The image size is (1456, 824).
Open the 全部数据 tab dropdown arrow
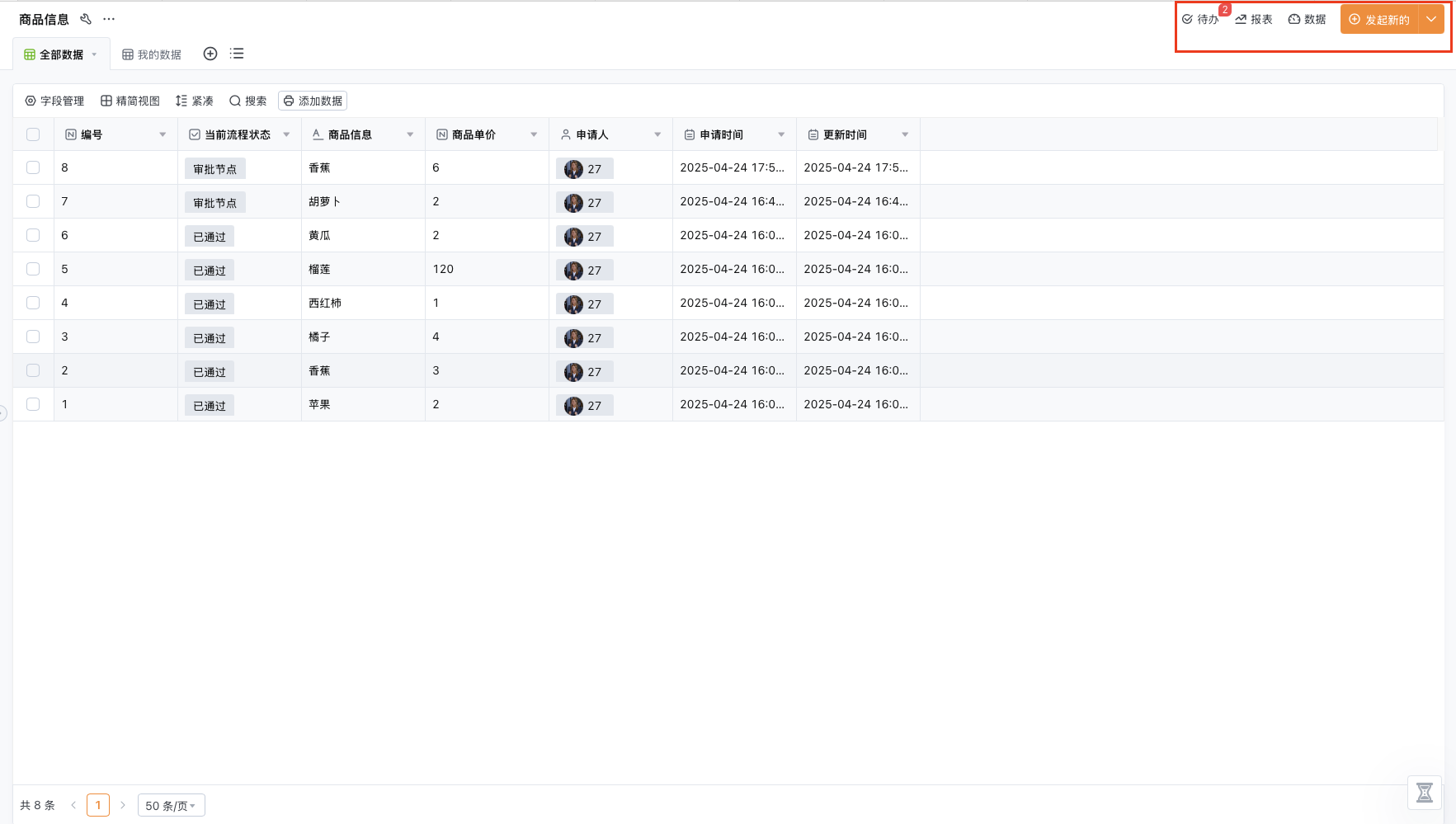click(95, 54)
